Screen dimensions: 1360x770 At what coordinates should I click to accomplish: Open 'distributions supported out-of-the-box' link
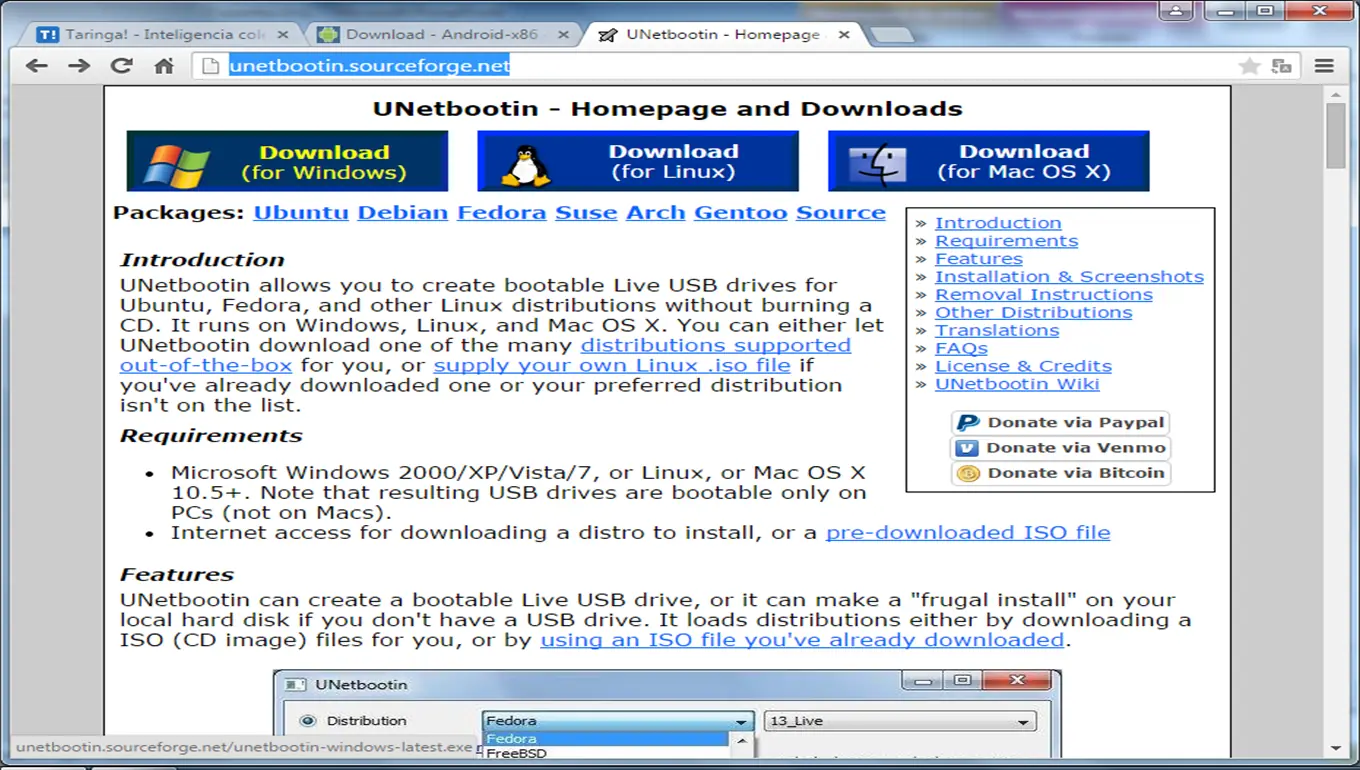[x=716, y=345]
